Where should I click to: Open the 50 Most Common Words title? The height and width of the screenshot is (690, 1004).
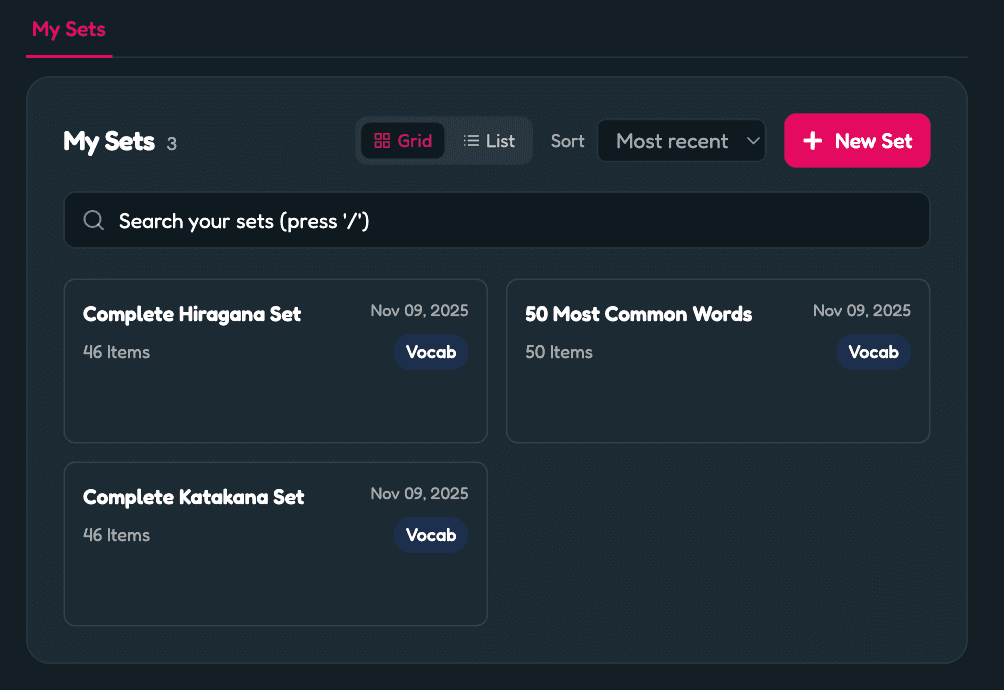click(x=638, y=314)
